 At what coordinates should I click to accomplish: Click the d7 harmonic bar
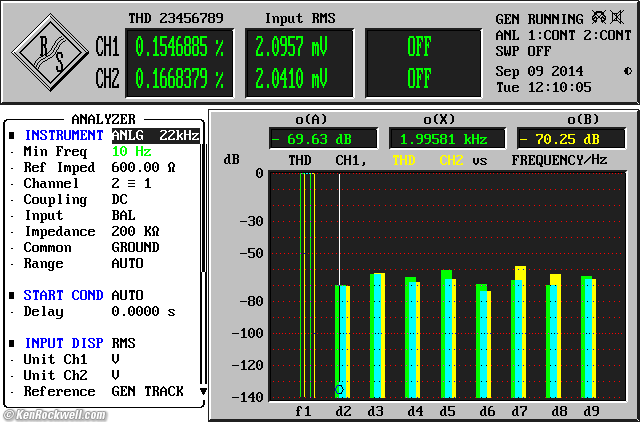[518, 331]
